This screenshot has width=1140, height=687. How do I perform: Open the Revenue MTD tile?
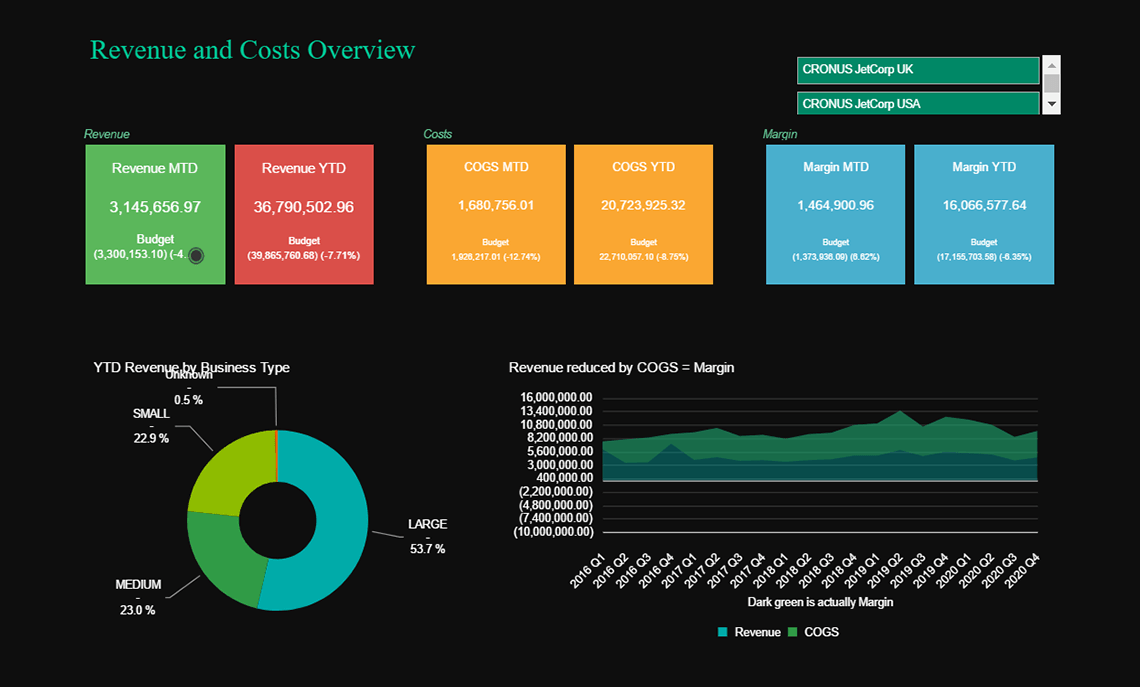[x=156, y=214]
